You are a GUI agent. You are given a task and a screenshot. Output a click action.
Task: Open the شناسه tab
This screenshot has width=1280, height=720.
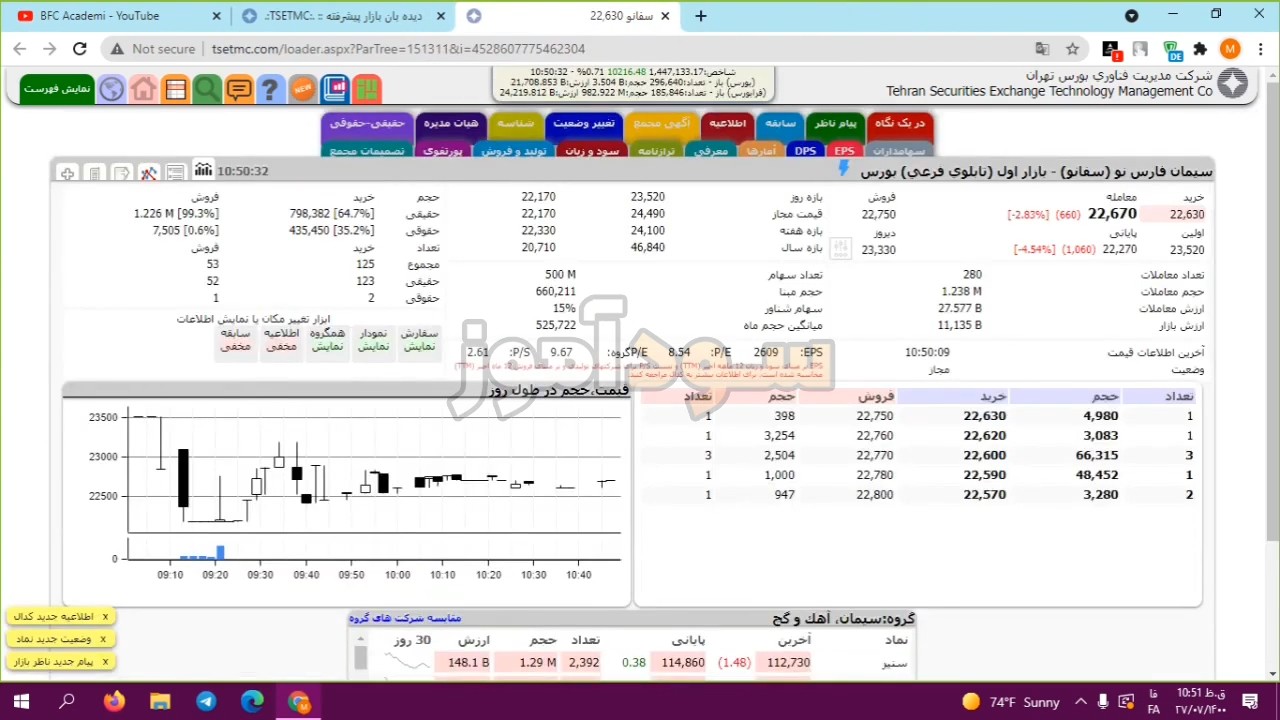click(x=515, y=123)
